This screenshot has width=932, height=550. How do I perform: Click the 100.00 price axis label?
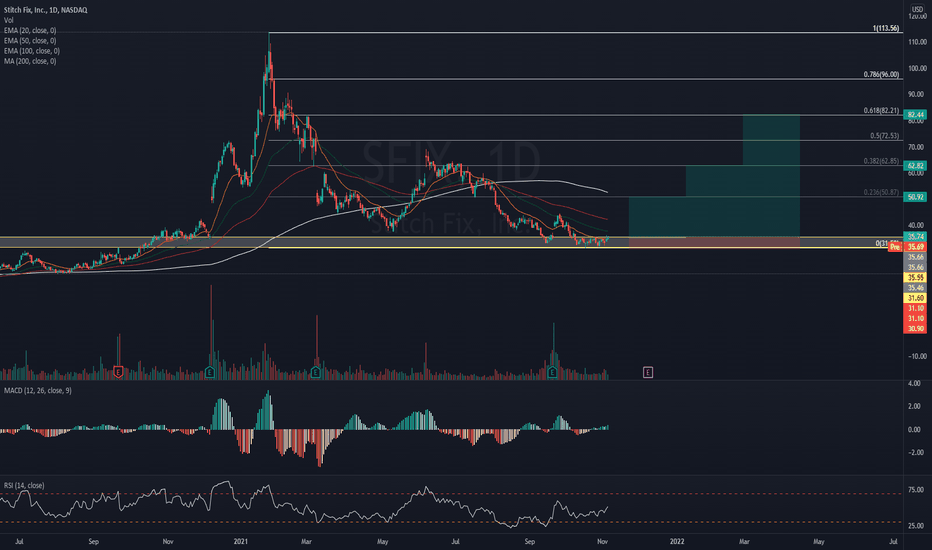[x=917, y=68]
